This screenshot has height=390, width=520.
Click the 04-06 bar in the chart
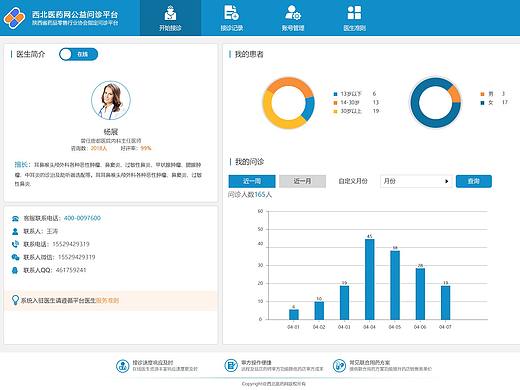click(420, 294)
